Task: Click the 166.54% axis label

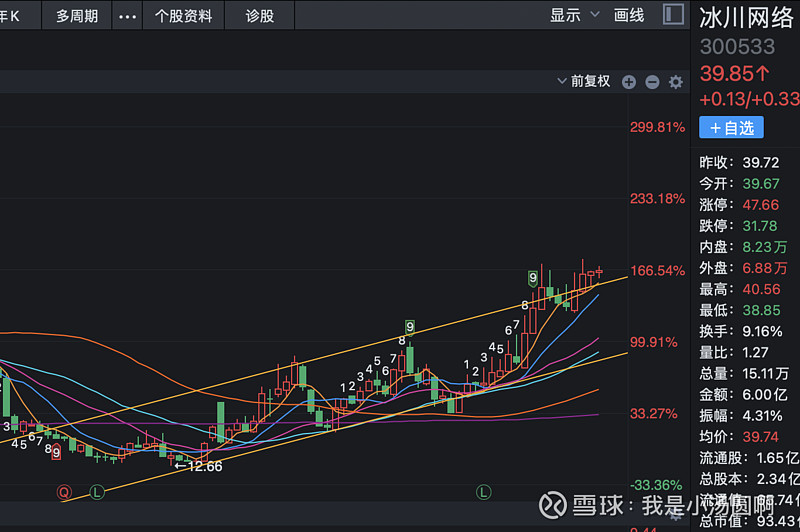Action: (658, 270)
